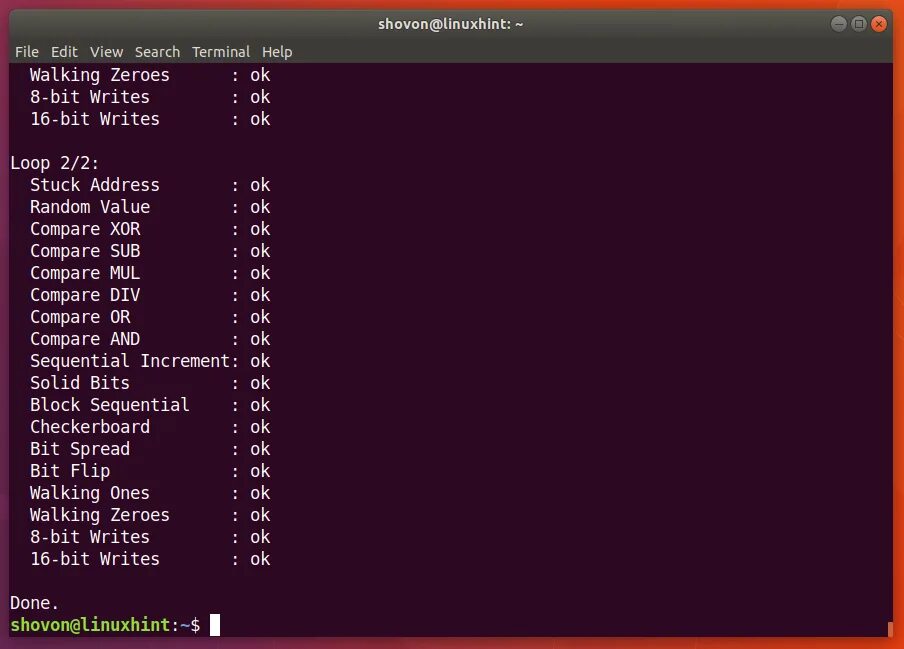The image size is (904, 649).
Task: Click the 'Bit Spread' text
Action: [80, 449]
